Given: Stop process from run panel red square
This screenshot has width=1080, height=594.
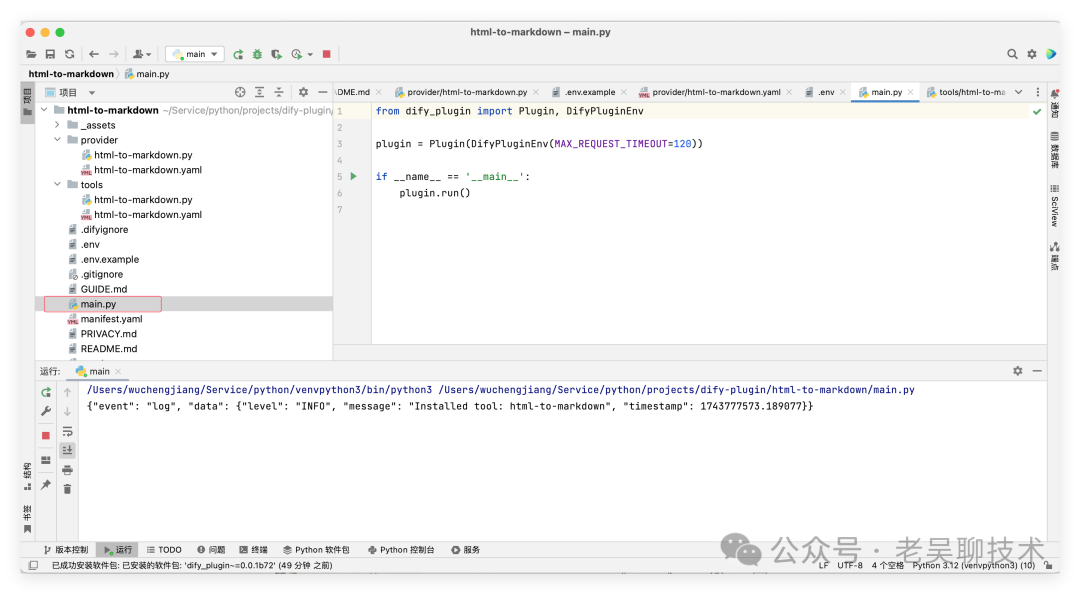Looking at the screenshot, I should click(x=46, y=436).
